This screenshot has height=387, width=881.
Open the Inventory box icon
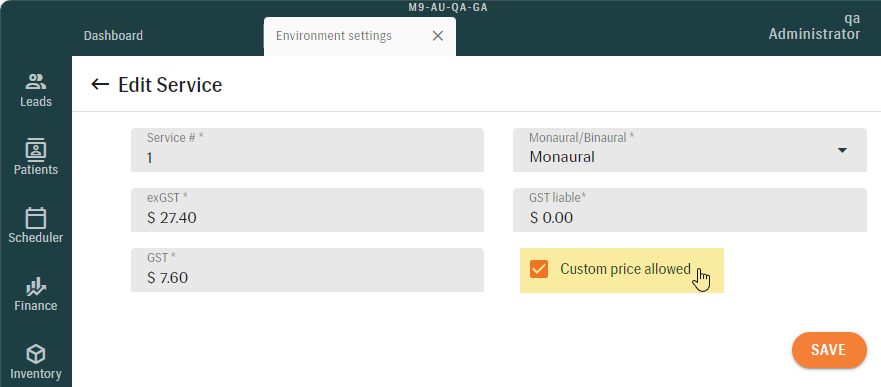click(36, 354)
